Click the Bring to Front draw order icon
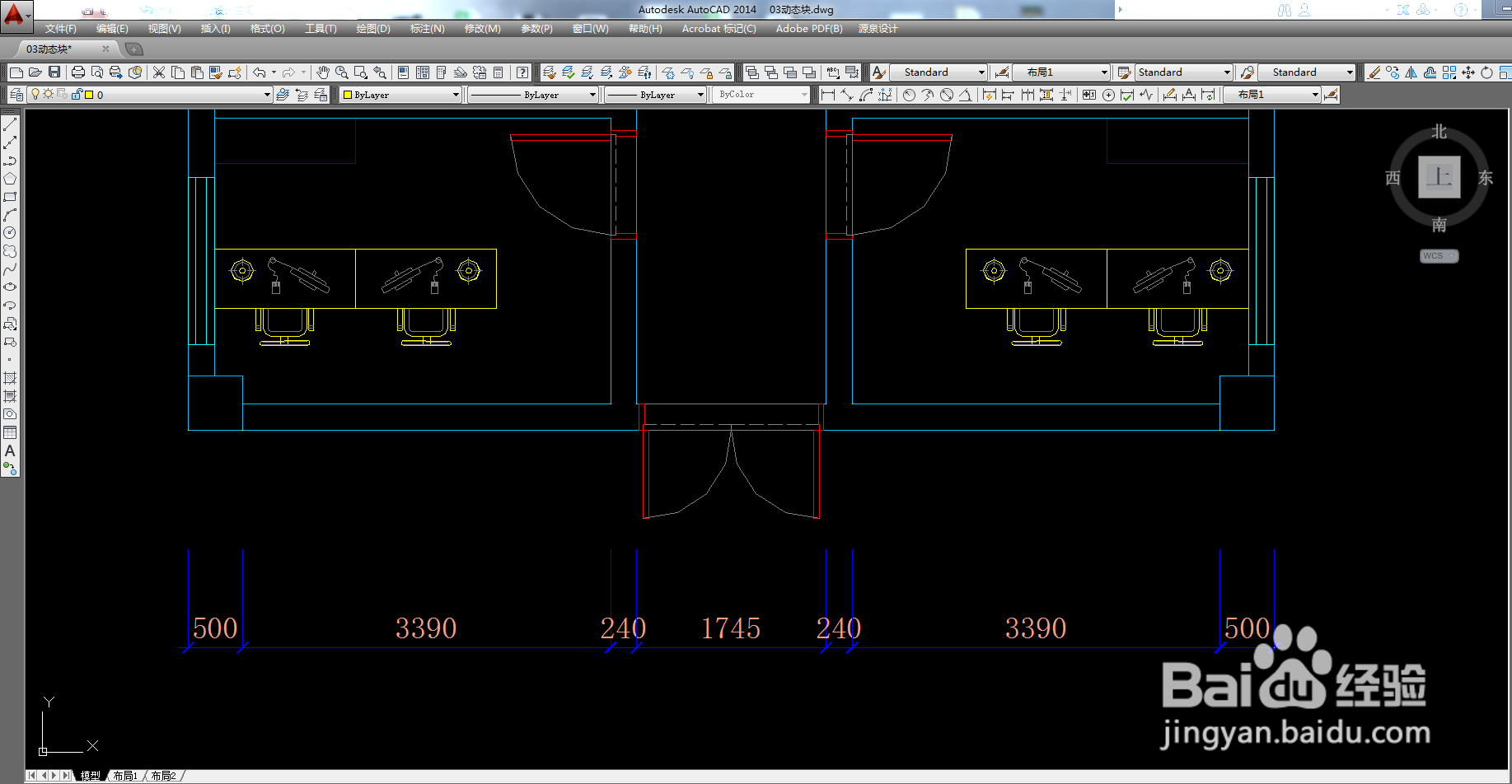 [752, 72]
